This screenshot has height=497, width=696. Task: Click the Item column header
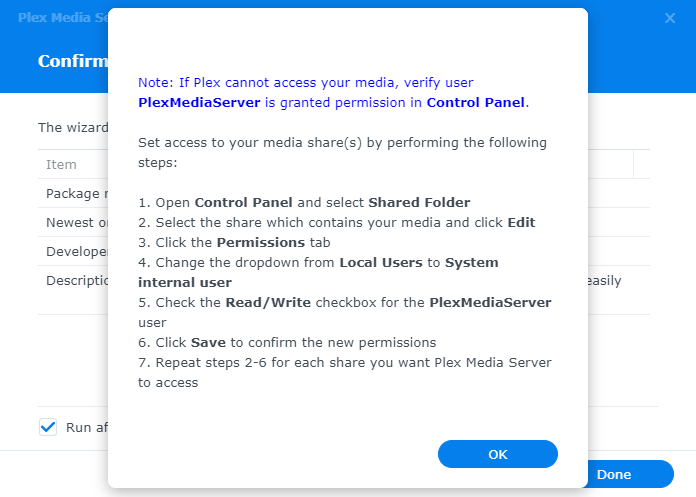coord(61,164)
